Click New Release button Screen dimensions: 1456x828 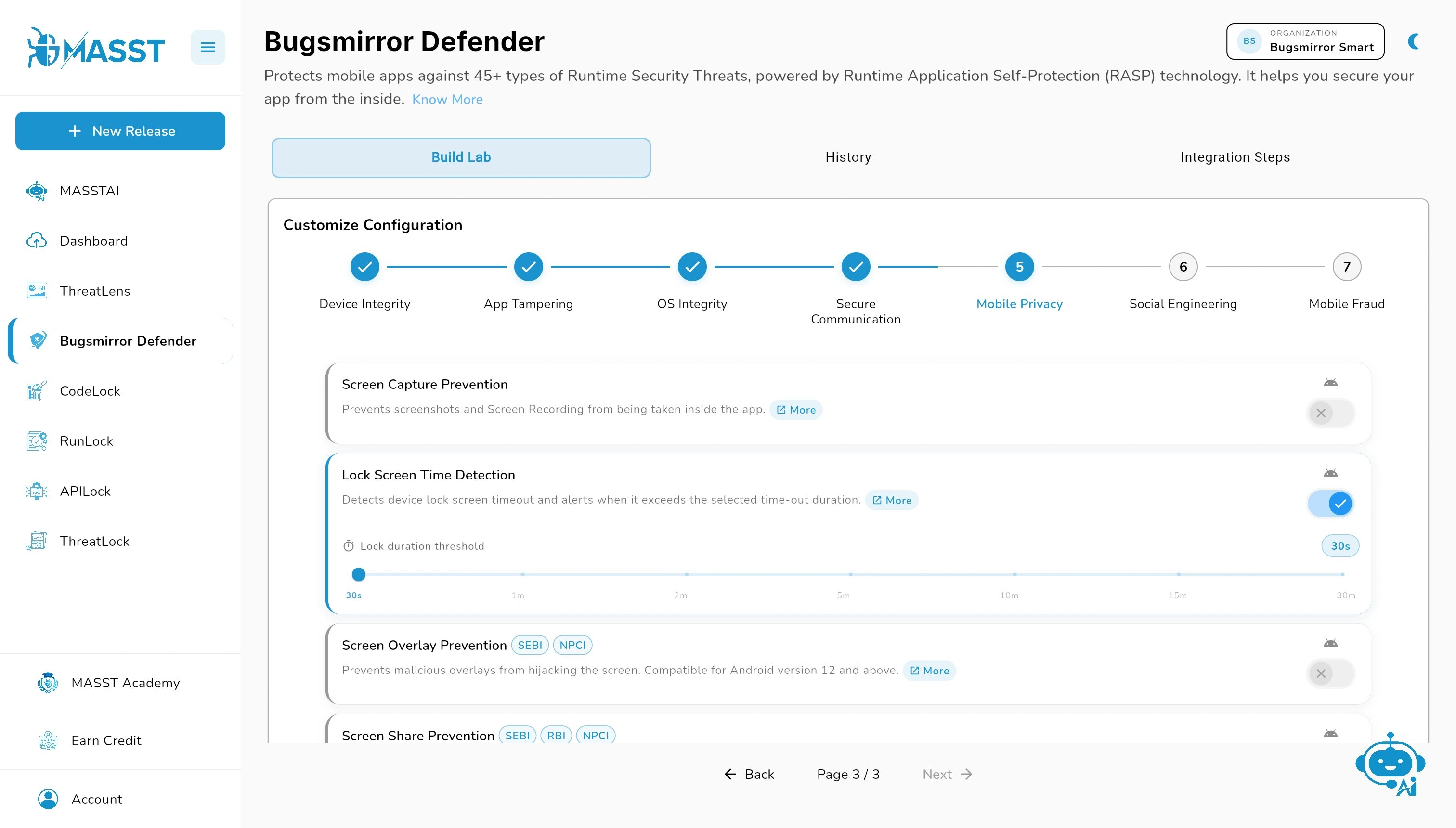(120, 131)
